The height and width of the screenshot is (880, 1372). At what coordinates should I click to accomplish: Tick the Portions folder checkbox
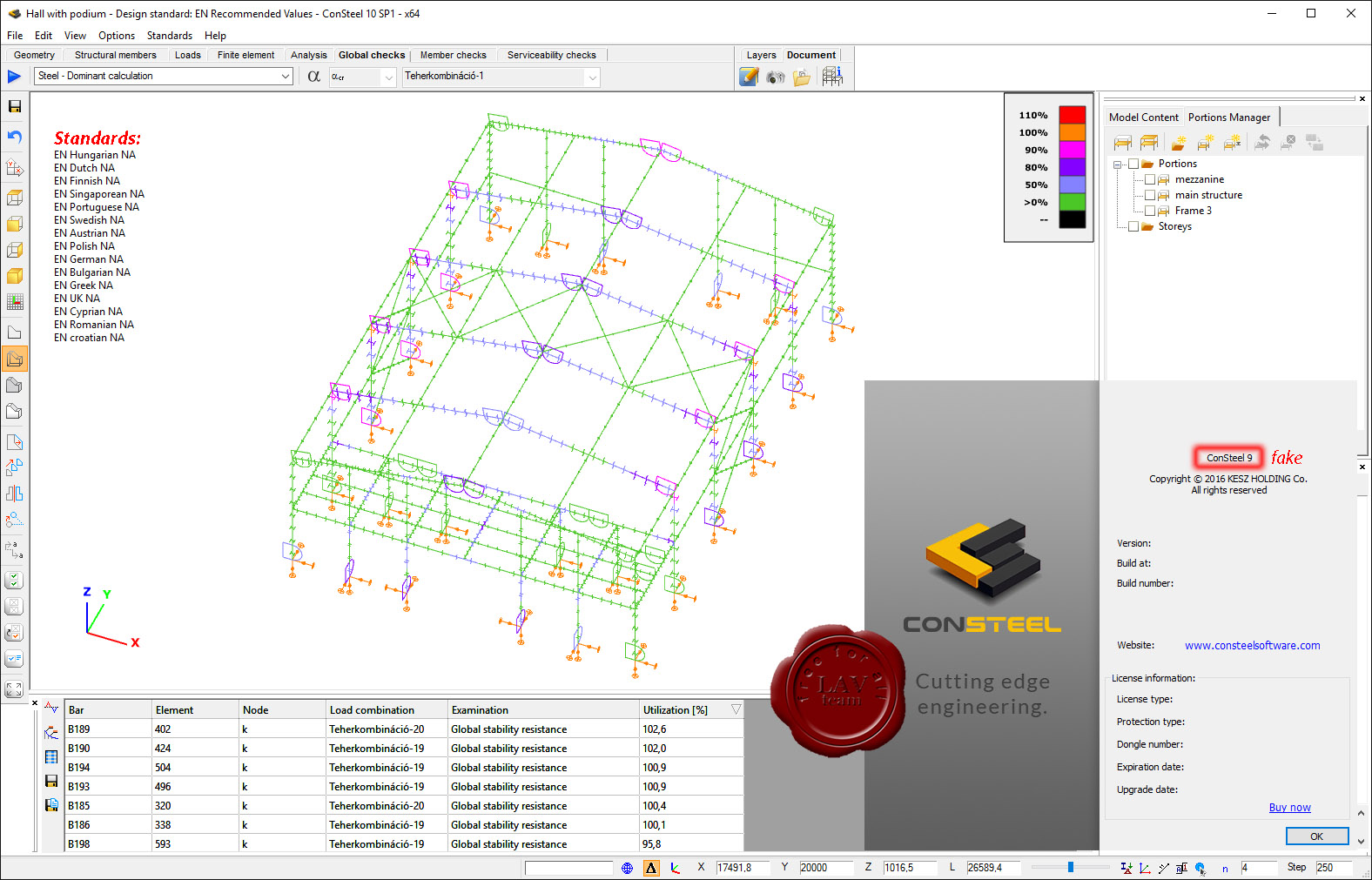(x=1133, y=164)
